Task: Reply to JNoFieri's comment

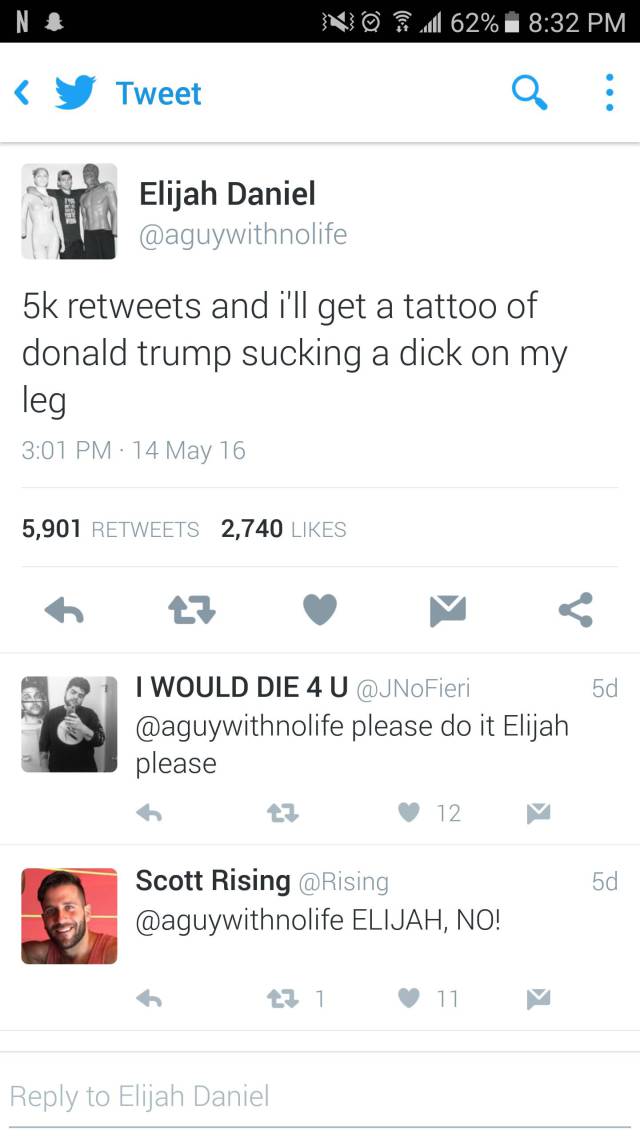Action: pyautogui.click(x=149, y=814)
